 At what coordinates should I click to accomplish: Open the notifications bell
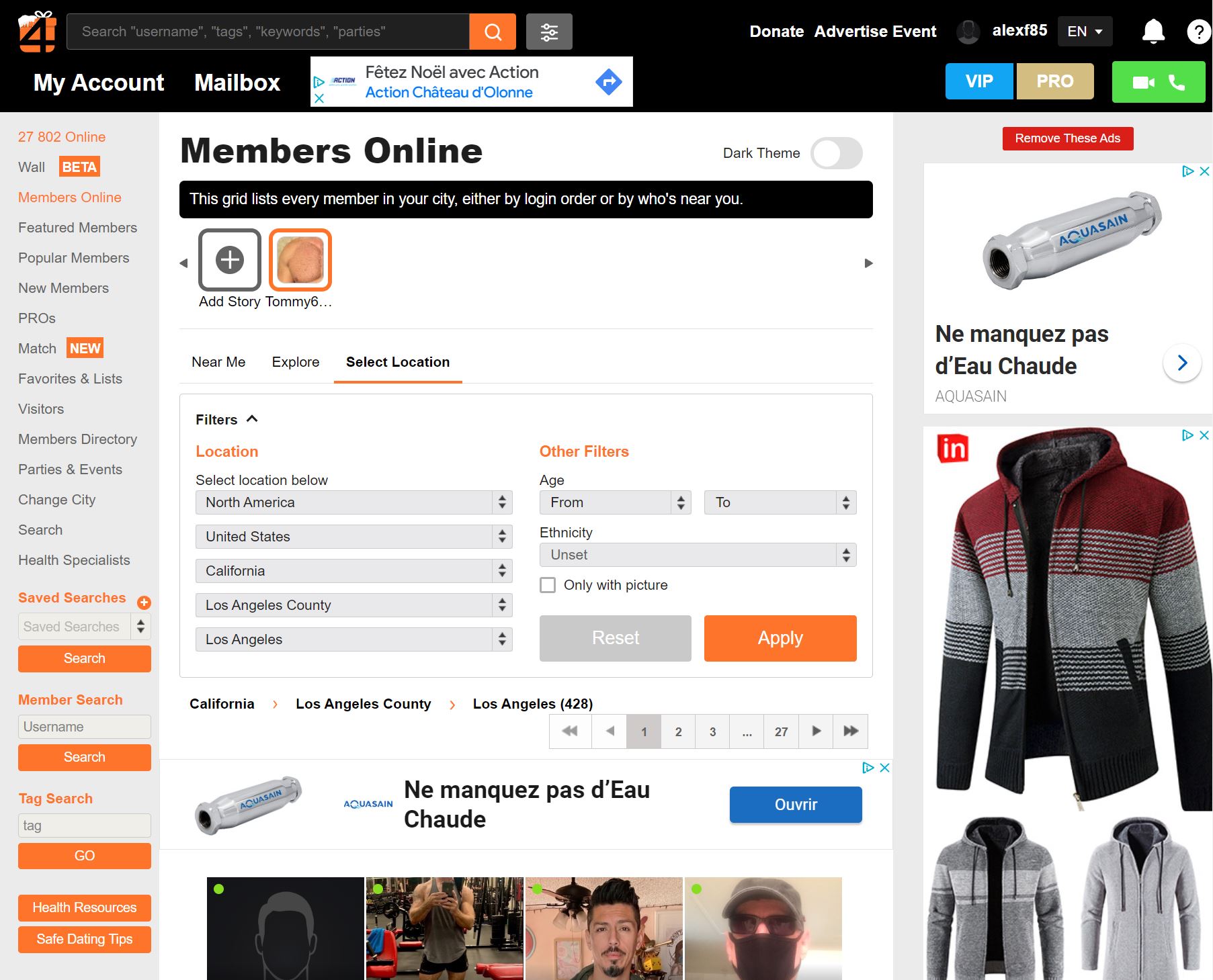pyautogui.click(x=1153, y=32)
